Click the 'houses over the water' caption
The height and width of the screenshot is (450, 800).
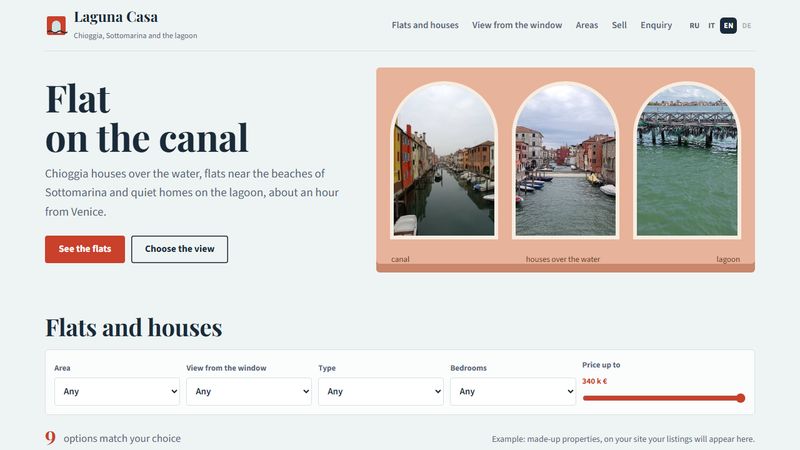563,259
